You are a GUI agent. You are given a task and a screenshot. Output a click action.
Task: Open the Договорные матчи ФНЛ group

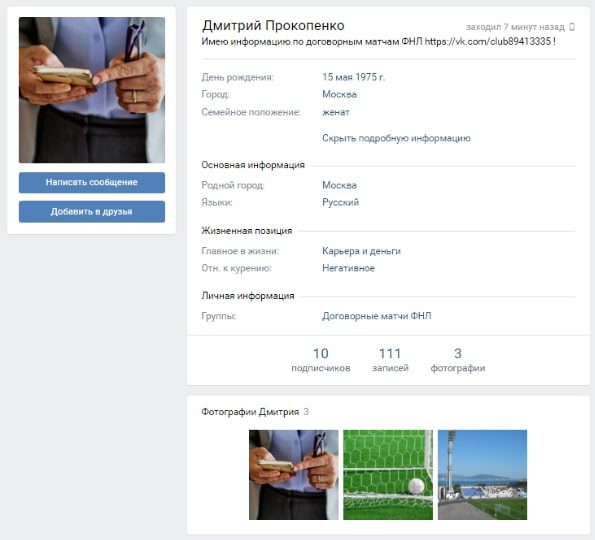[x=376, y=316]
